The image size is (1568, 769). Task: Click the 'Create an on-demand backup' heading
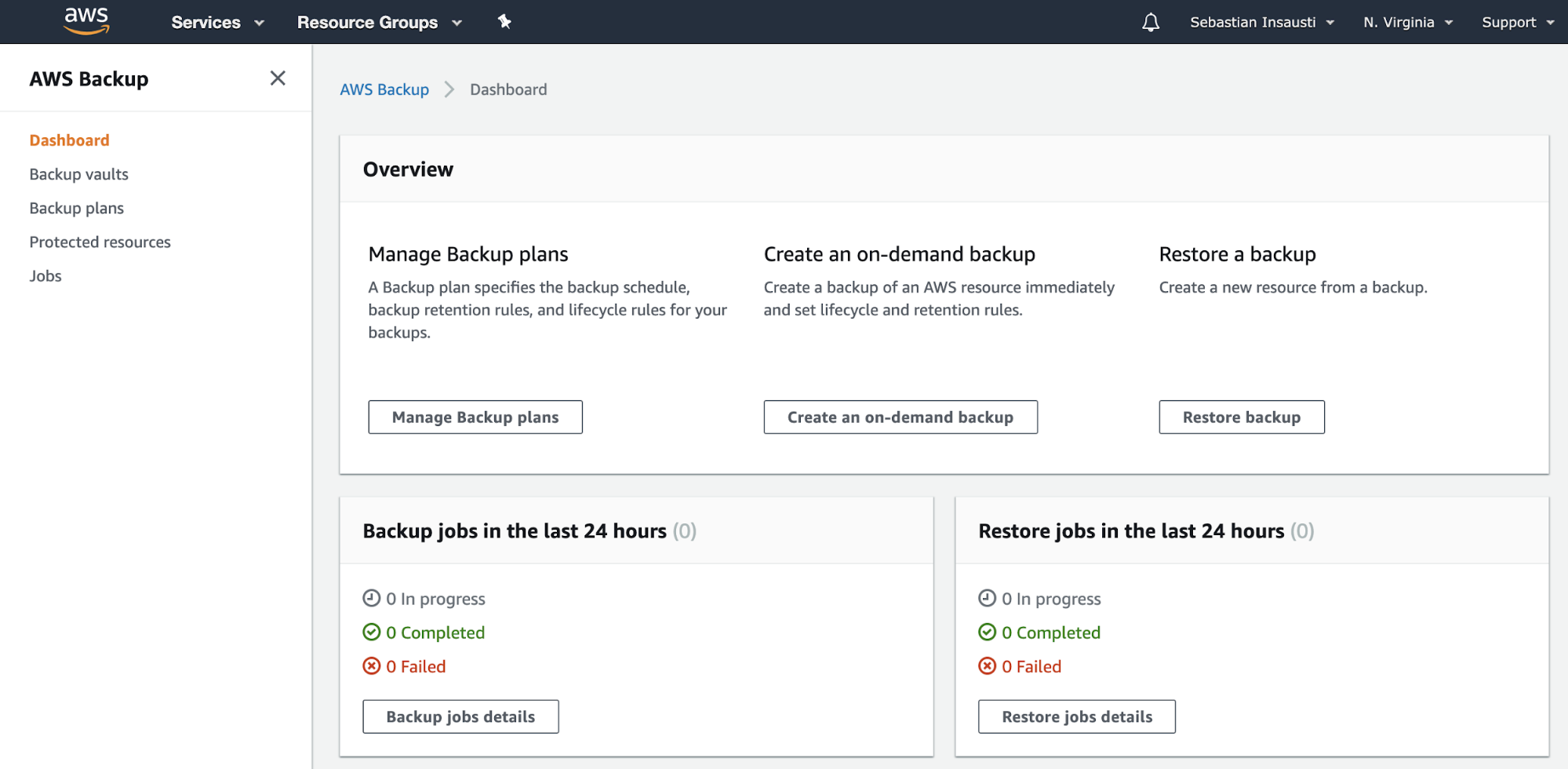pos(900,254)
